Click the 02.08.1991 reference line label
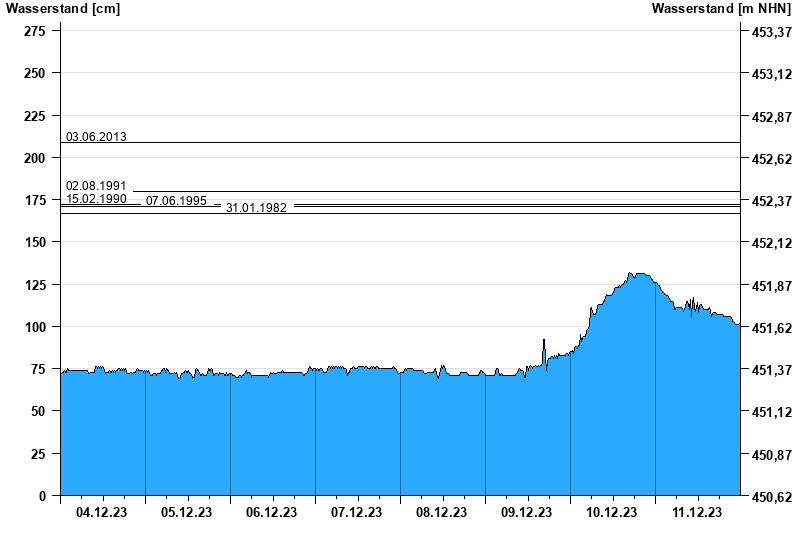The image size is (800, 550). (x=96, y=185)
